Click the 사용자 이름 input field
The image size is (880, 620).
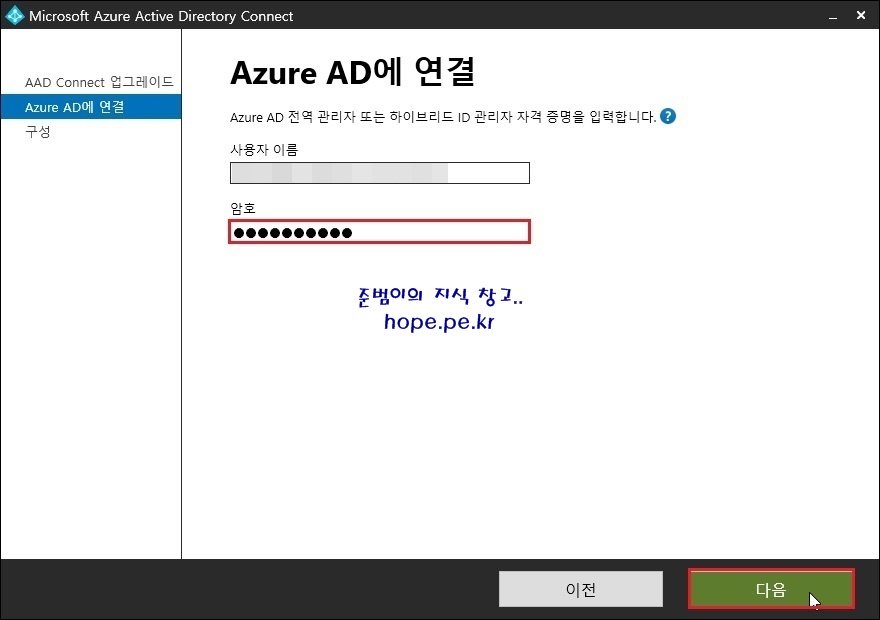point(380,173)
